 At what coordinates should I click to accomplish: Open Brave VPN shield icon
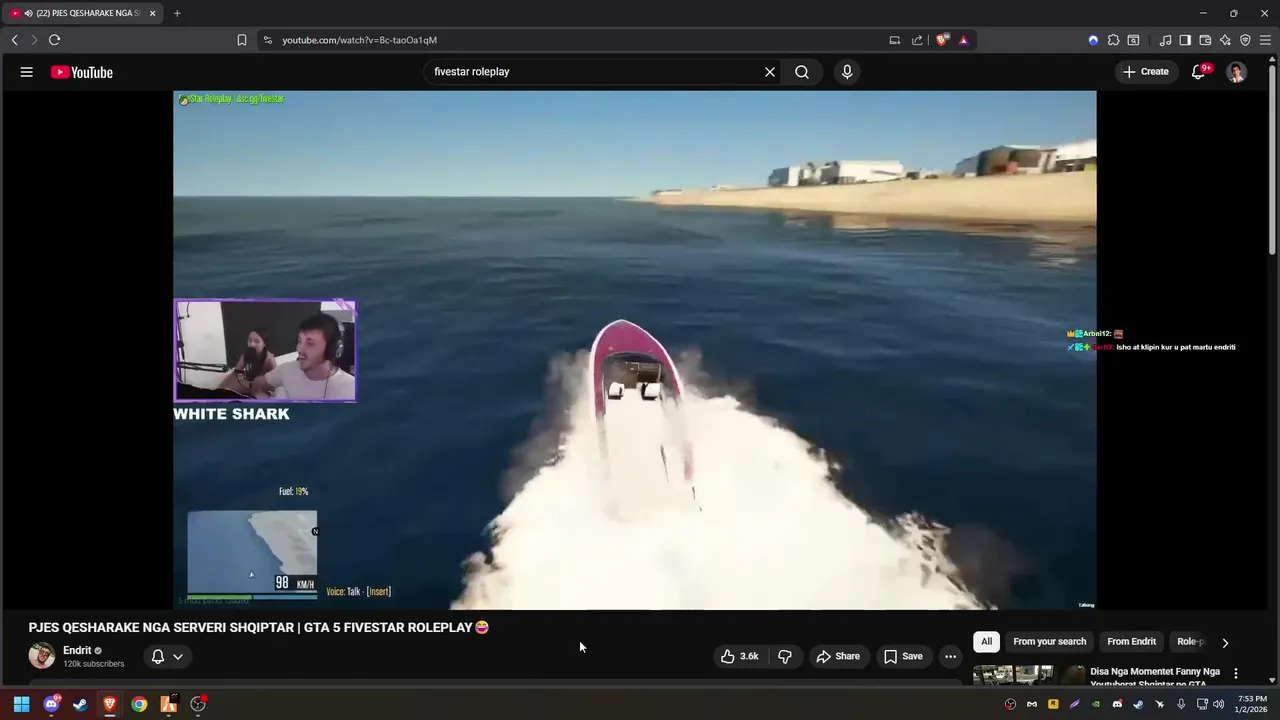pyautogui.click(x=1245, y=40)
